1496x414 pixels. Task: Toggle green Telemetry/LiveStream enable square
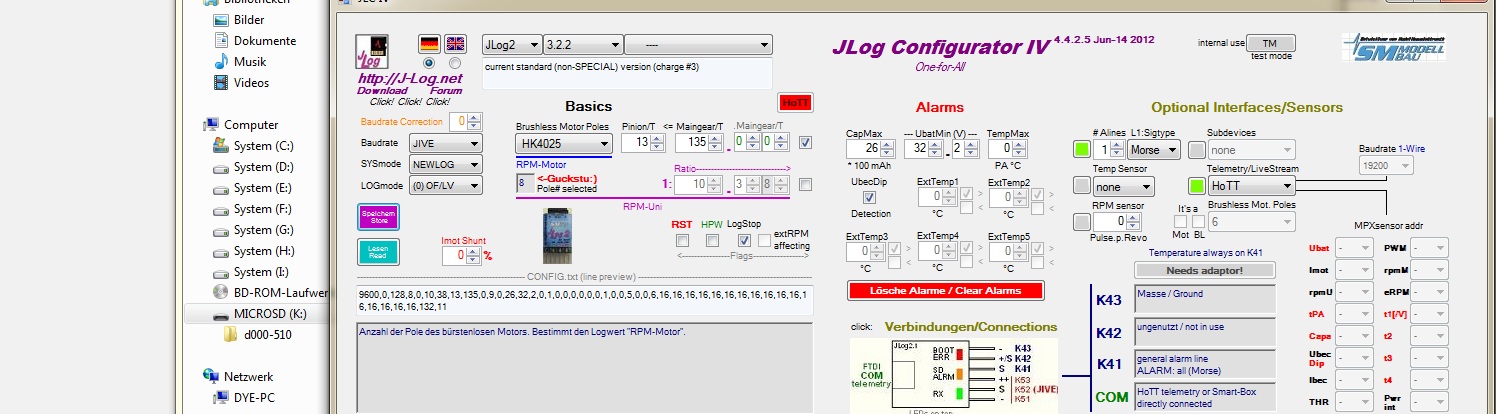tap(1197, 185)
